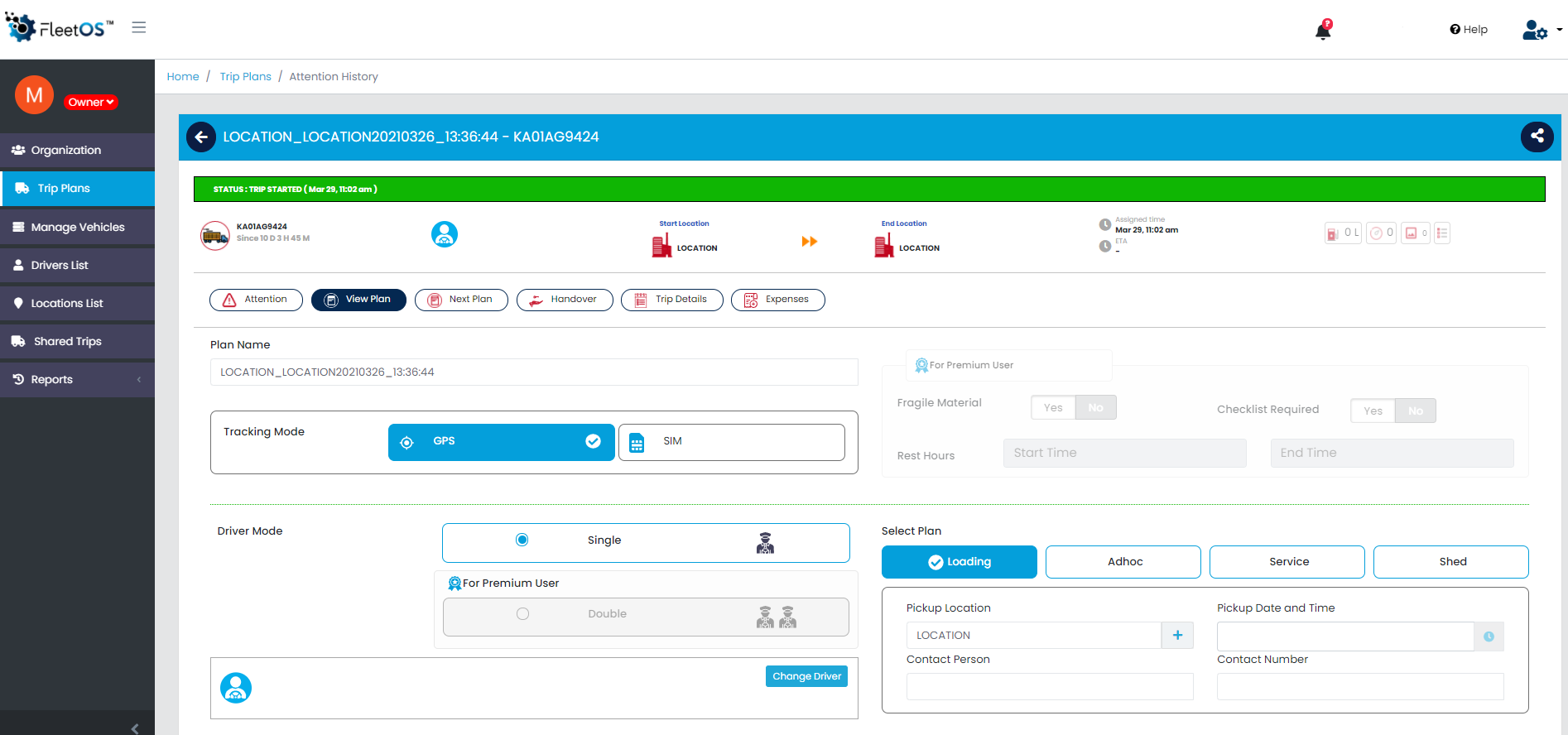The image size is (1568, 735).
Task: Click the driver avatar in trip summary
Action: click(x=445, y=234)
